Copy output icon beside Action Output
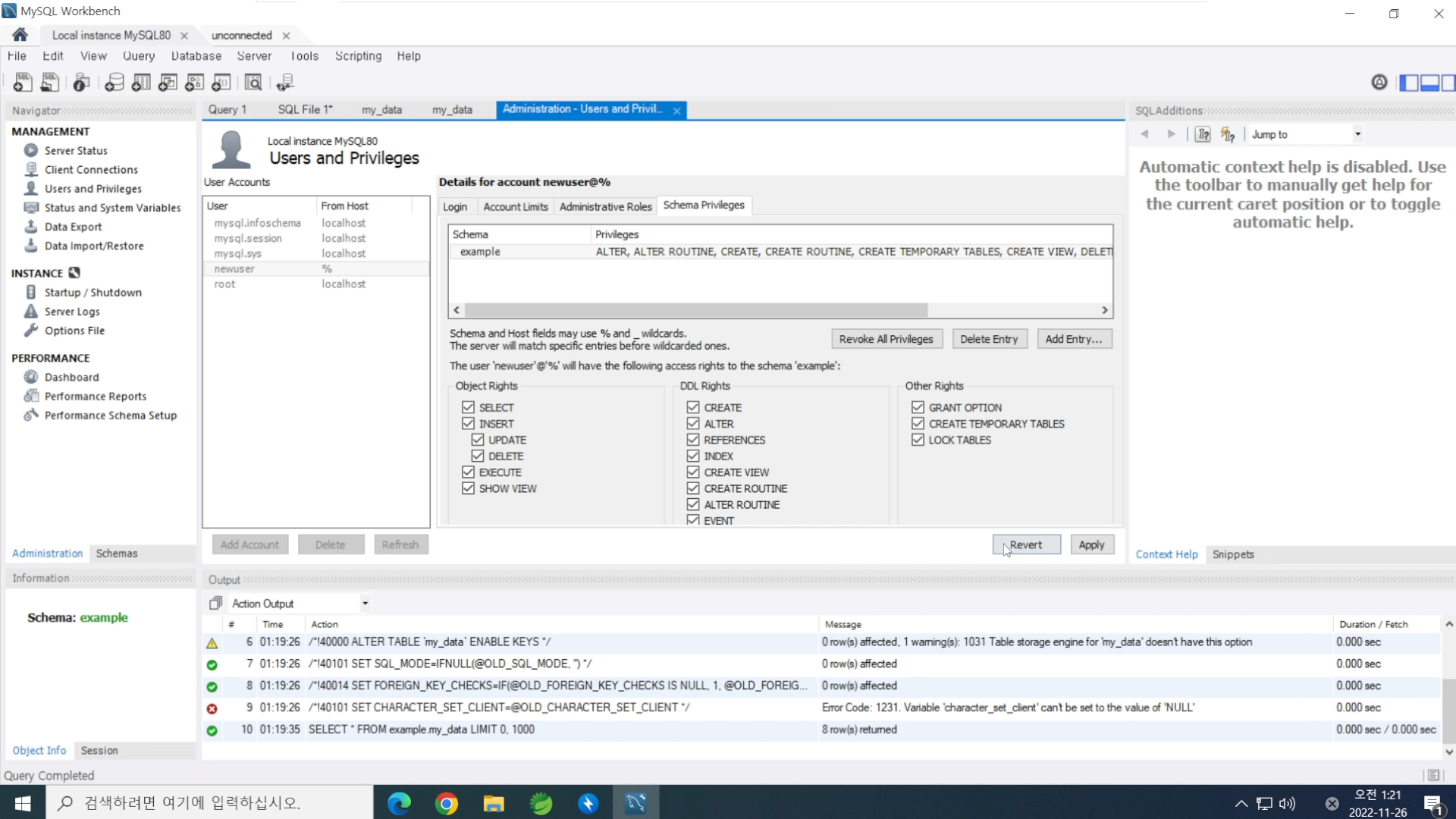The width and height of the screenshot is (1456, 819). (216, 603)
